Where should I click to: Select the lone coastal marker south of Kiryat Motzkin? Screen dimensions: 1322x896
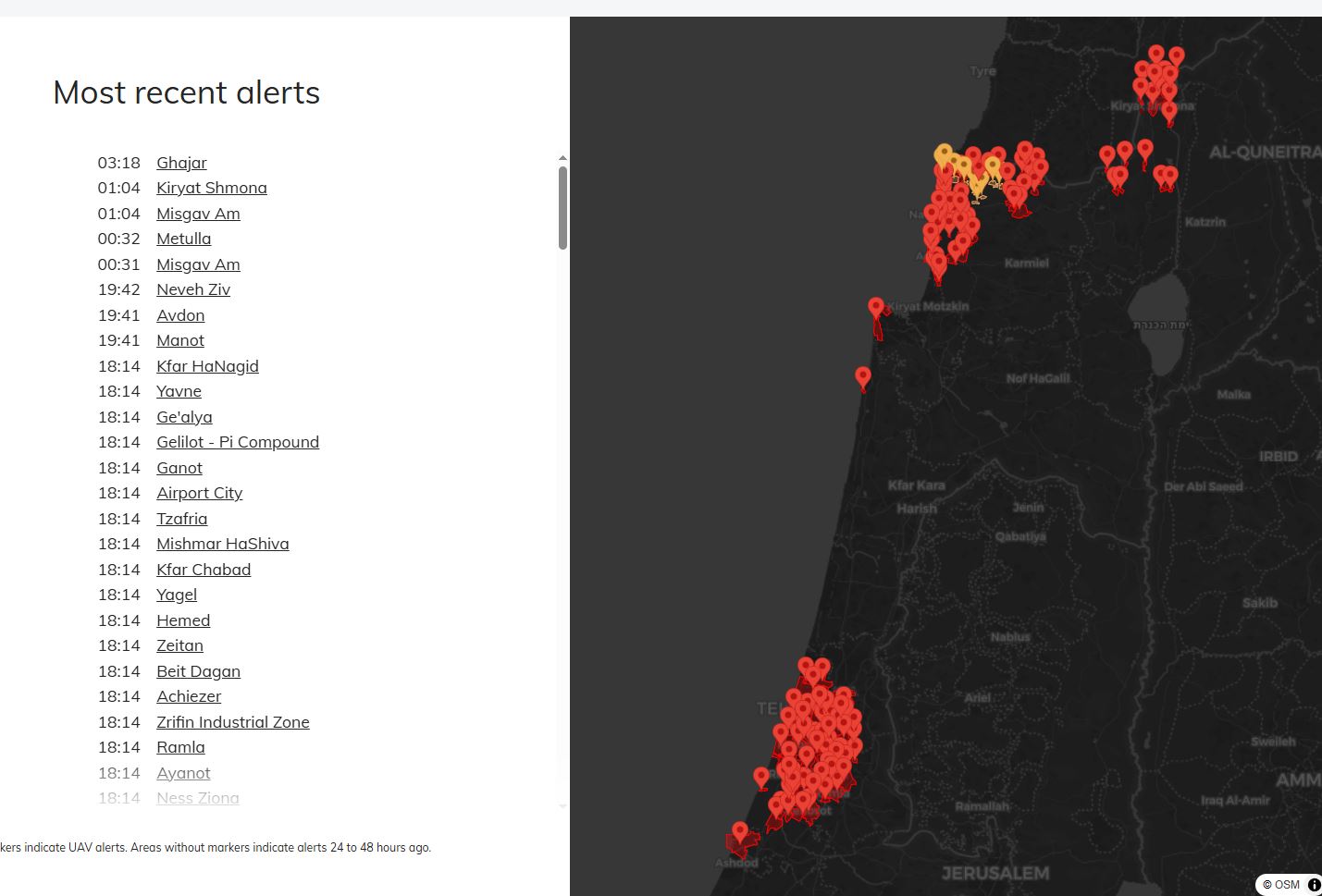tap(863, 377)
